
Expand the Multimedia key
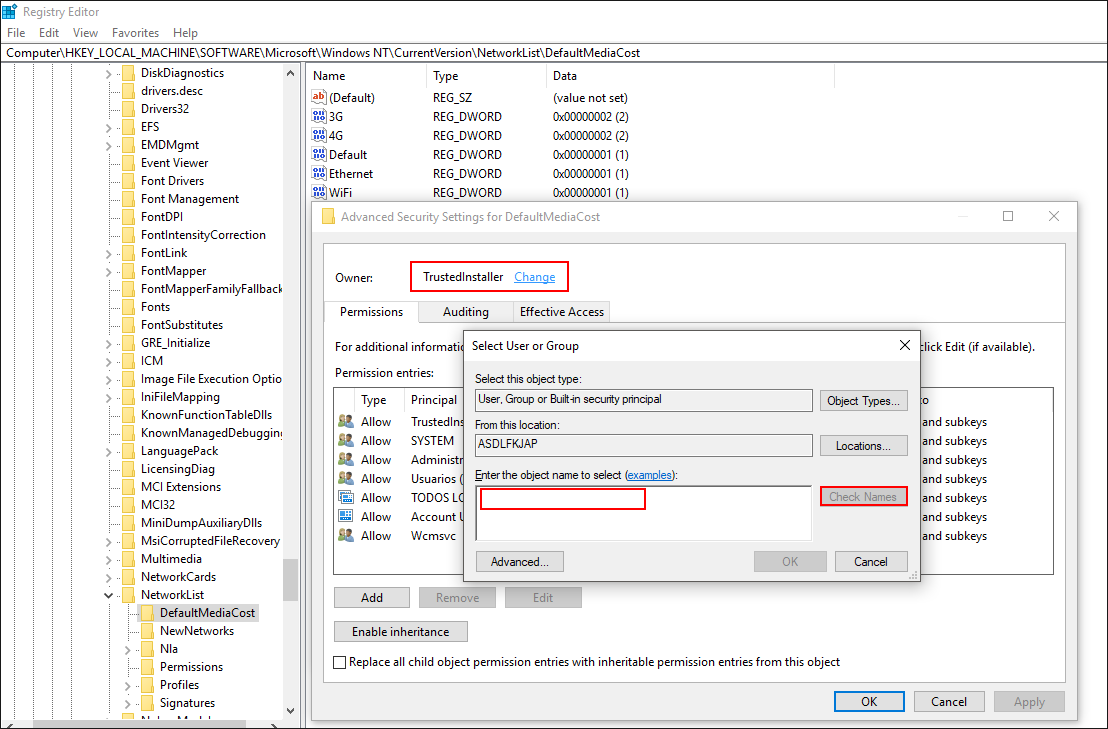[108, 559]
